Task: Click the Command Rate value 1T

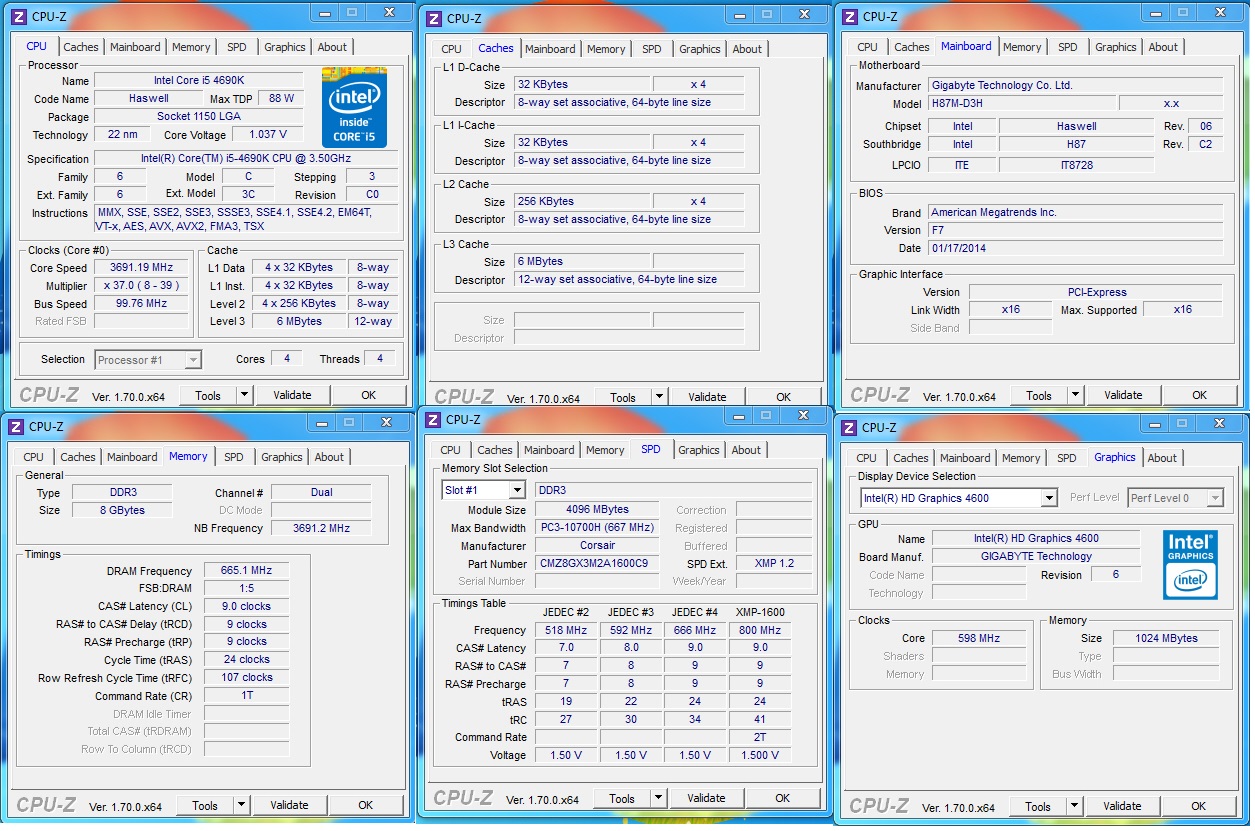Action: click(246, 695)
